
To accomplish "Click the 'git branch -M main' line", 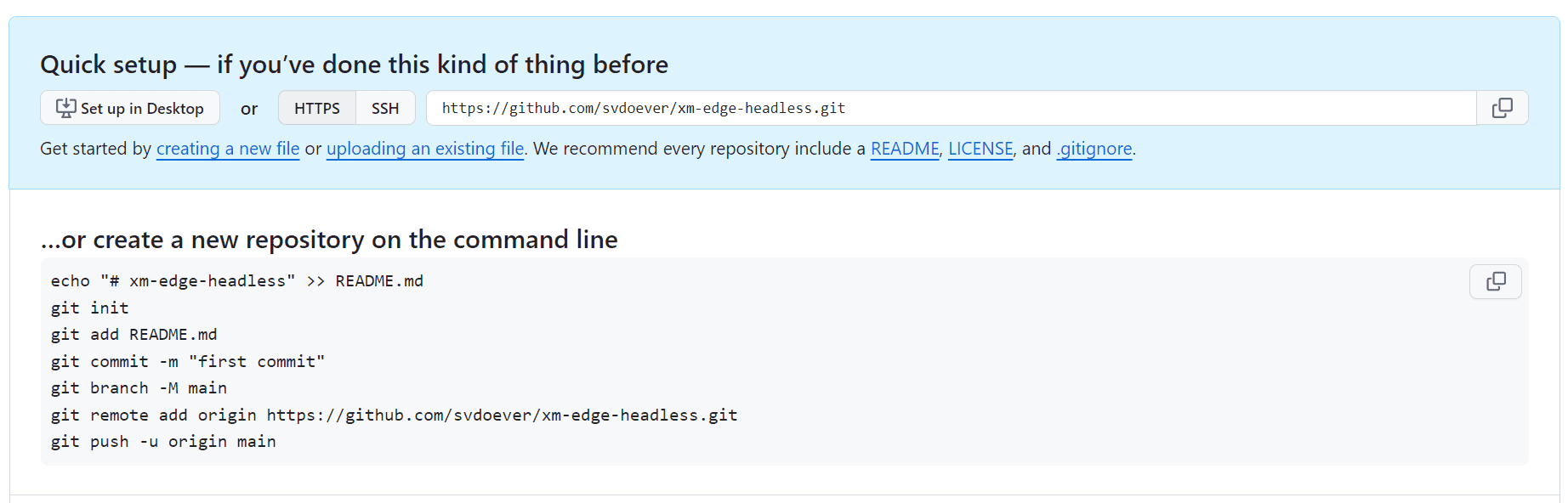I will 139,388.
